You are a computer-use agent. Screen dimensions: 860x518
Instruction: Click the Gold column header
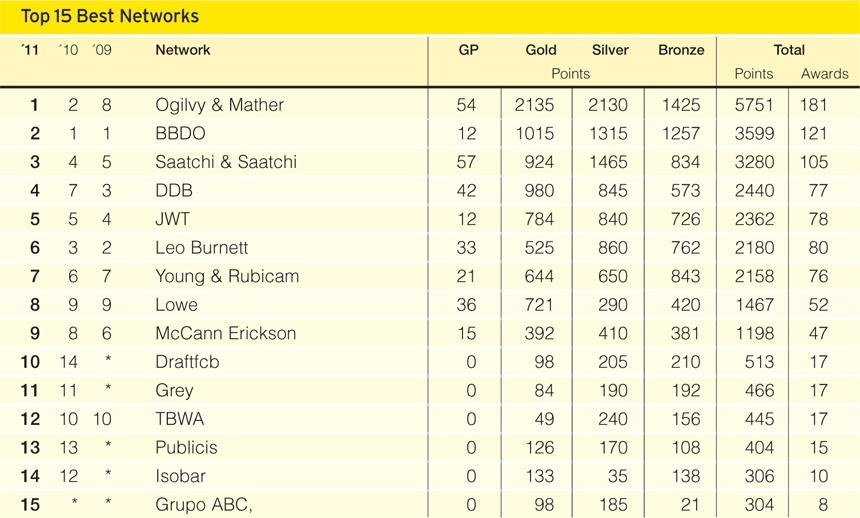pos(541,50)
